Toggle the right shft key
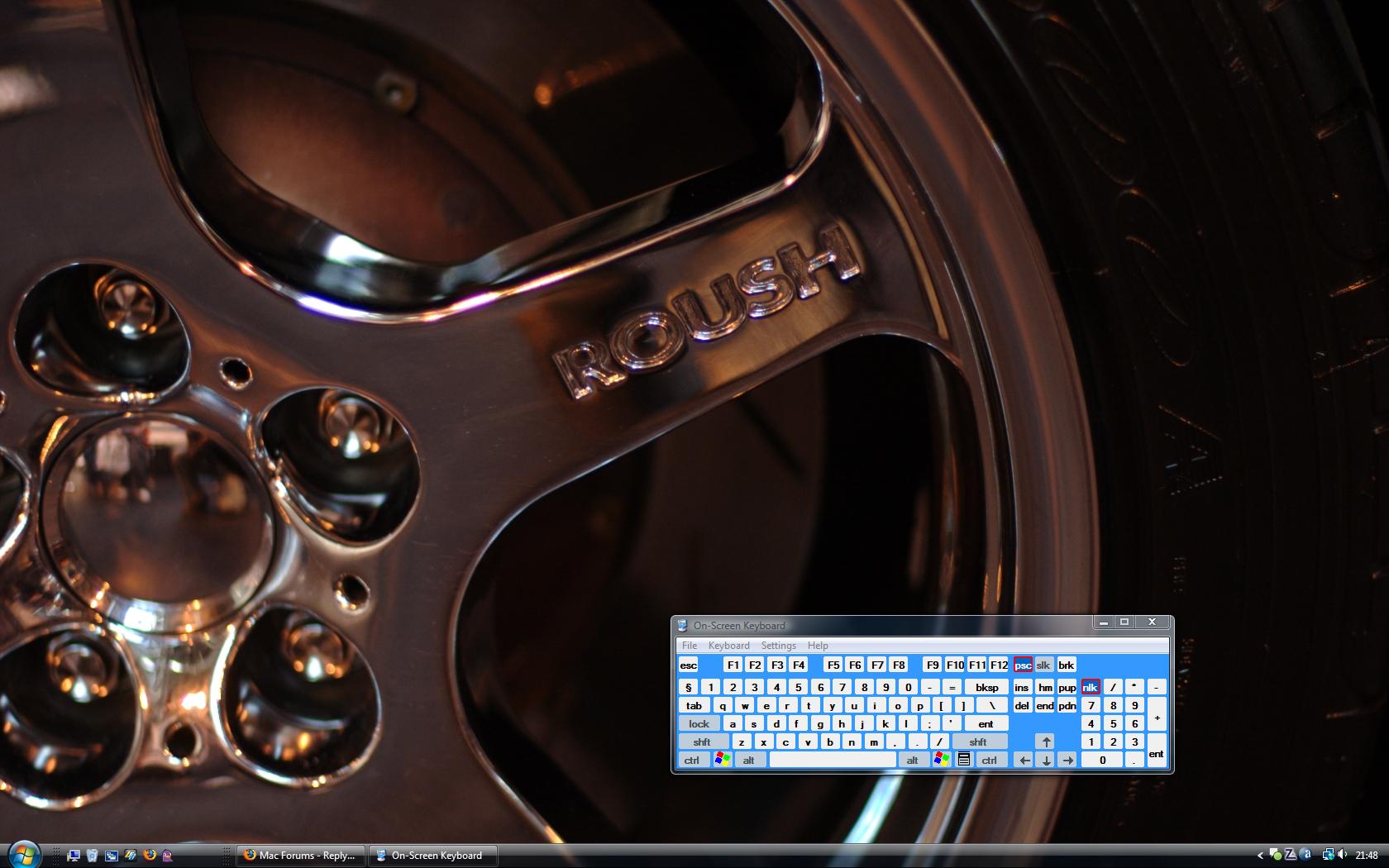The width and height of the screenshot is (1389, 868). pos(978,742)
